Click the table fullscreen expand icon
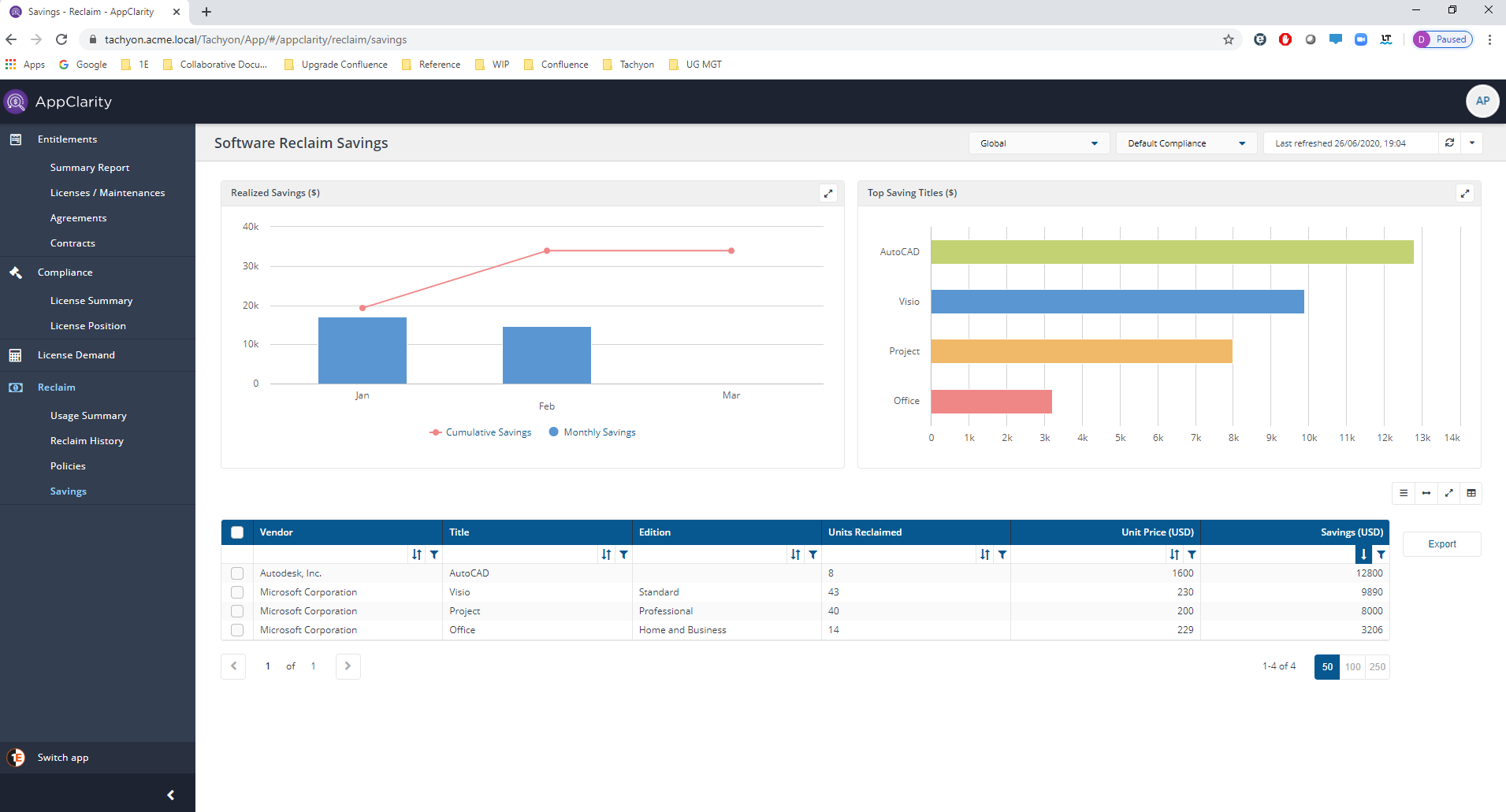 (1448, 493)
